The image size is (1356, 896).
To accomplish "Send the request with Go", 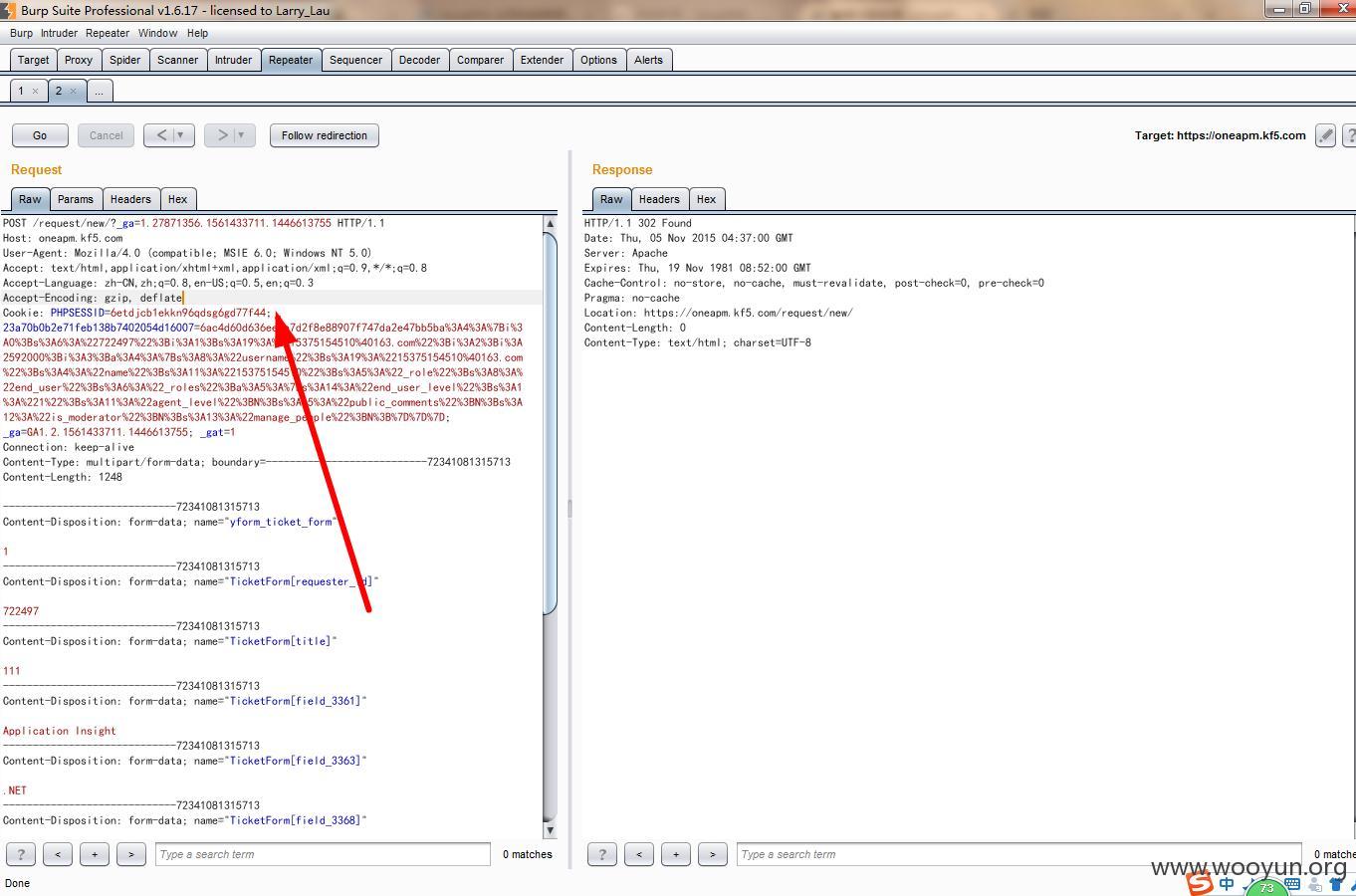I will point(40,135).
